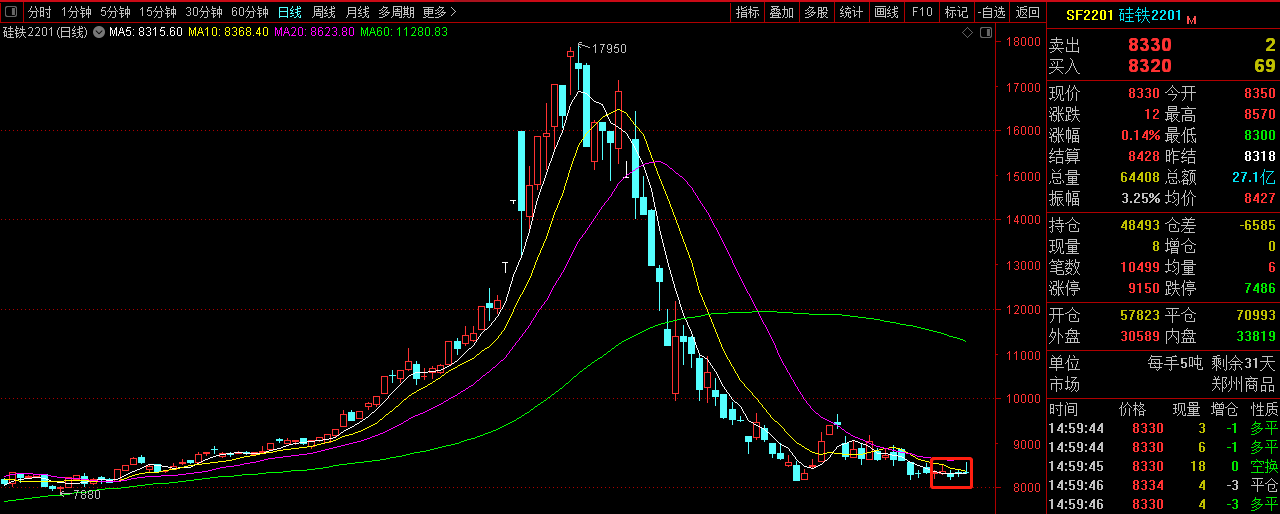Open the 画线 drawing tools
The height and width of the screenshot is (514, 1280).
(886, 12)
